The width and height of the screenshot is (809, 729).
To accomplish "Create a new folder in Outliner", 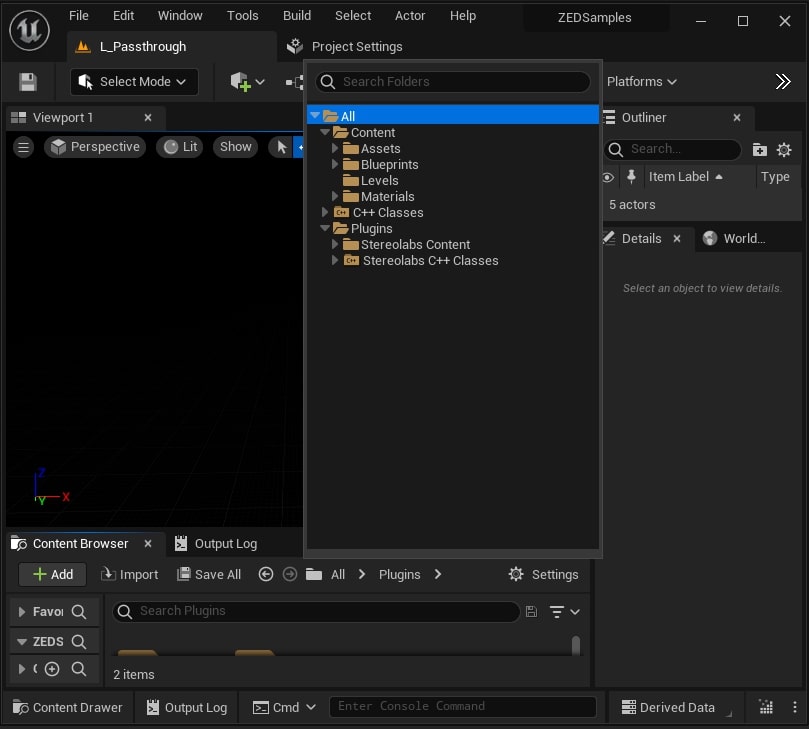I will [x=759, y=150].
